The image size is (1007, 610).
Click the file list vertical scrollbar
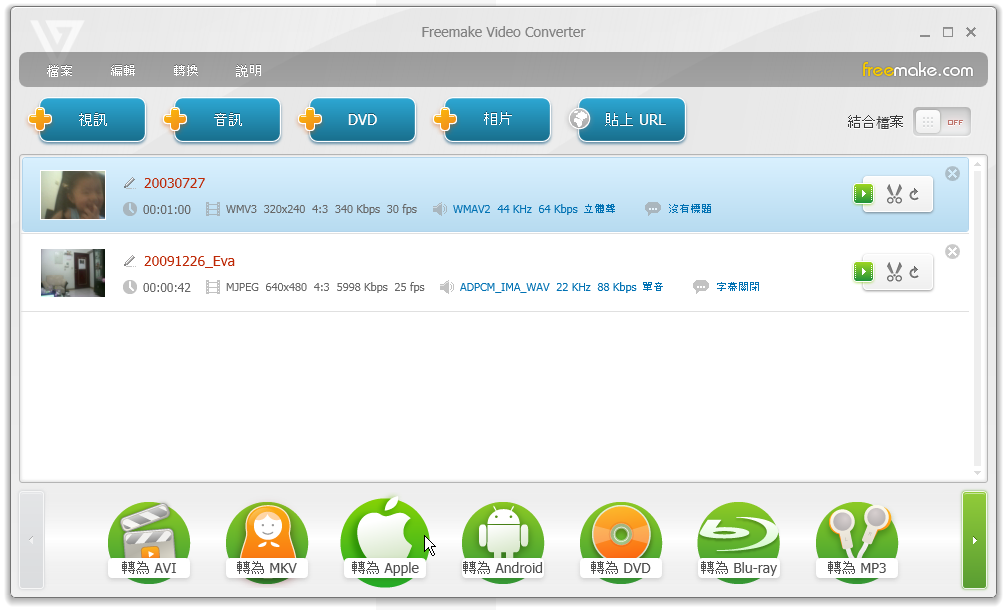pos(977,318)
